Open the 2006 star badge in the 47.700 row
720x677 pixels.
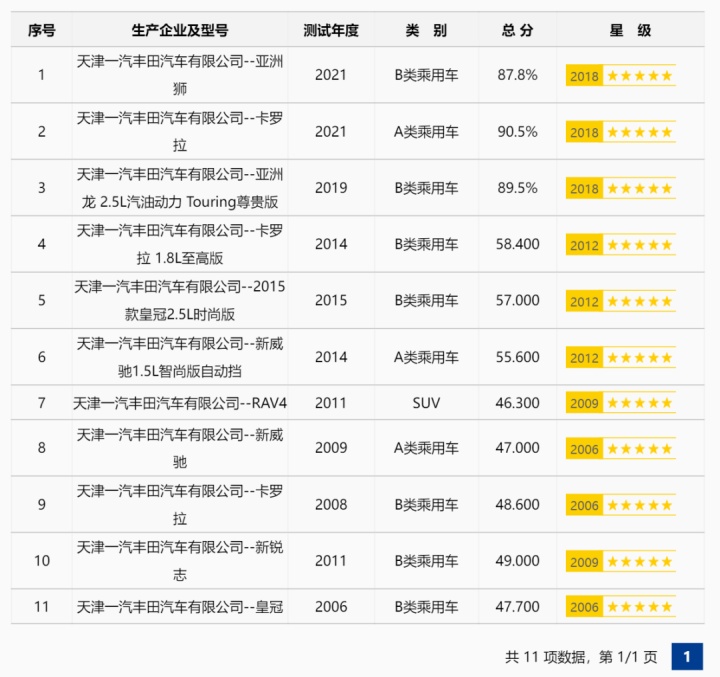tap(620, 606)
